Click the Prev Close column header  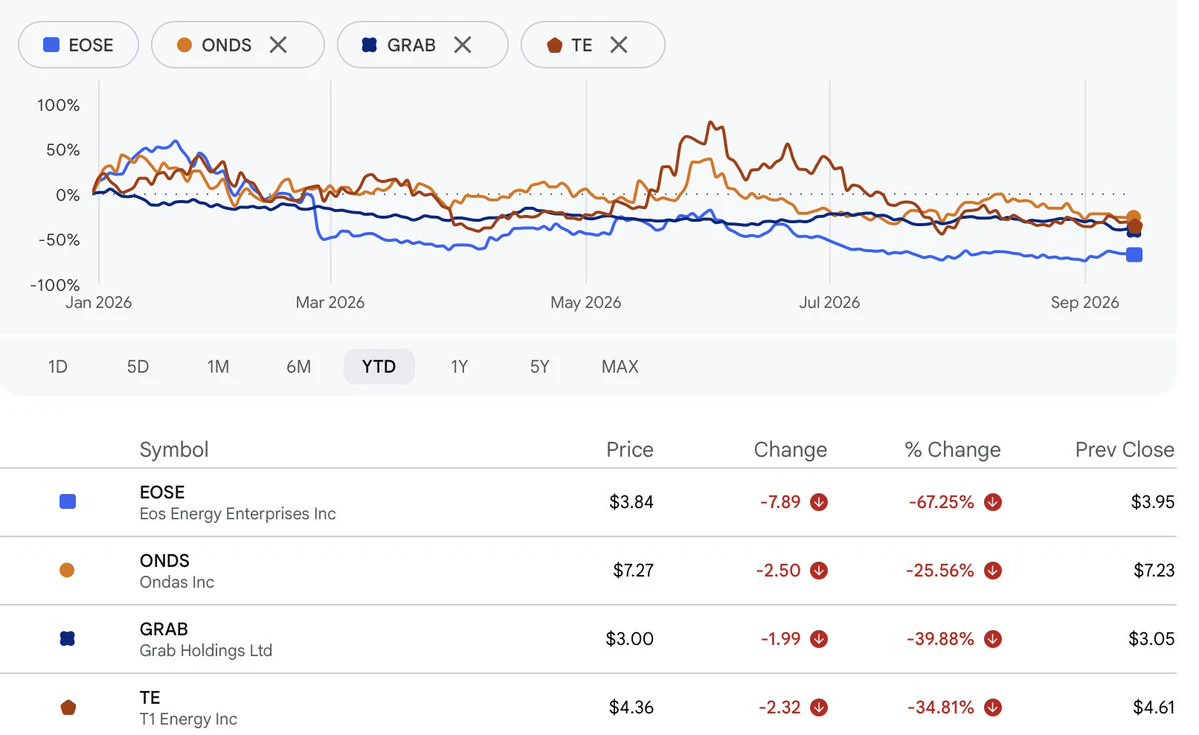[x=1125, y=450]
